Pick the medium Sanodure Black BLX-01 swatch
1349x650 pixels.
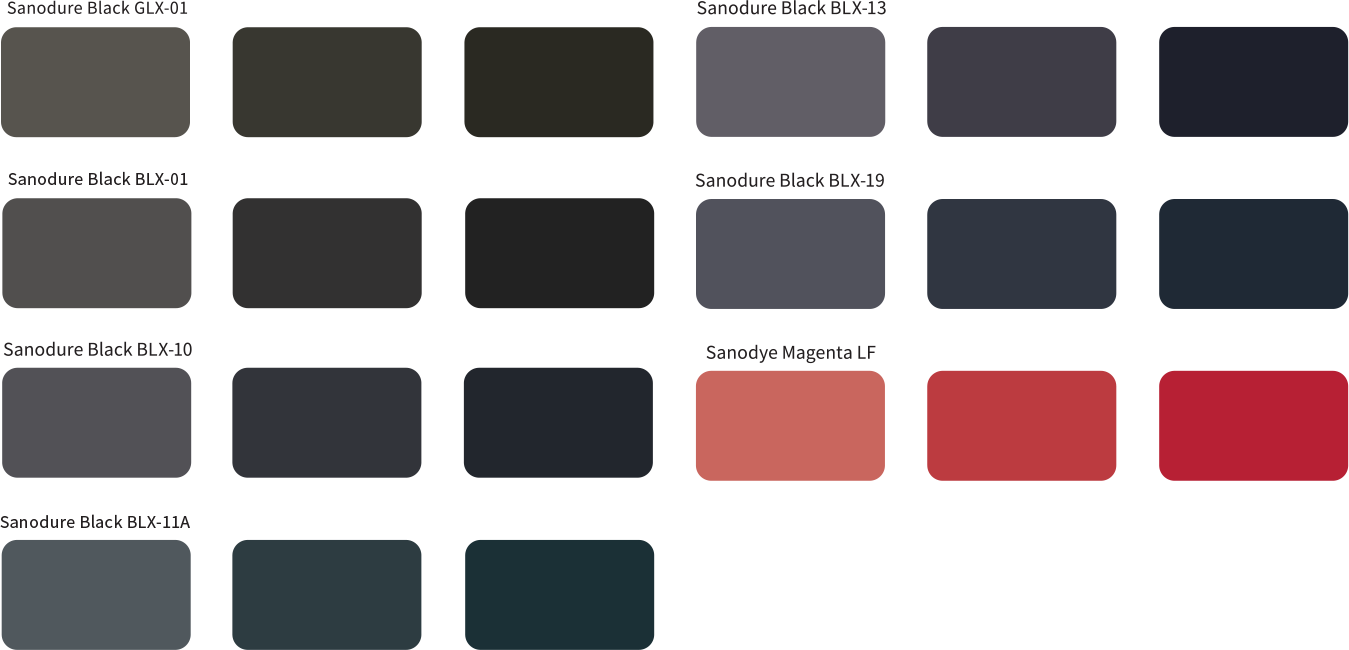[327, 253]
